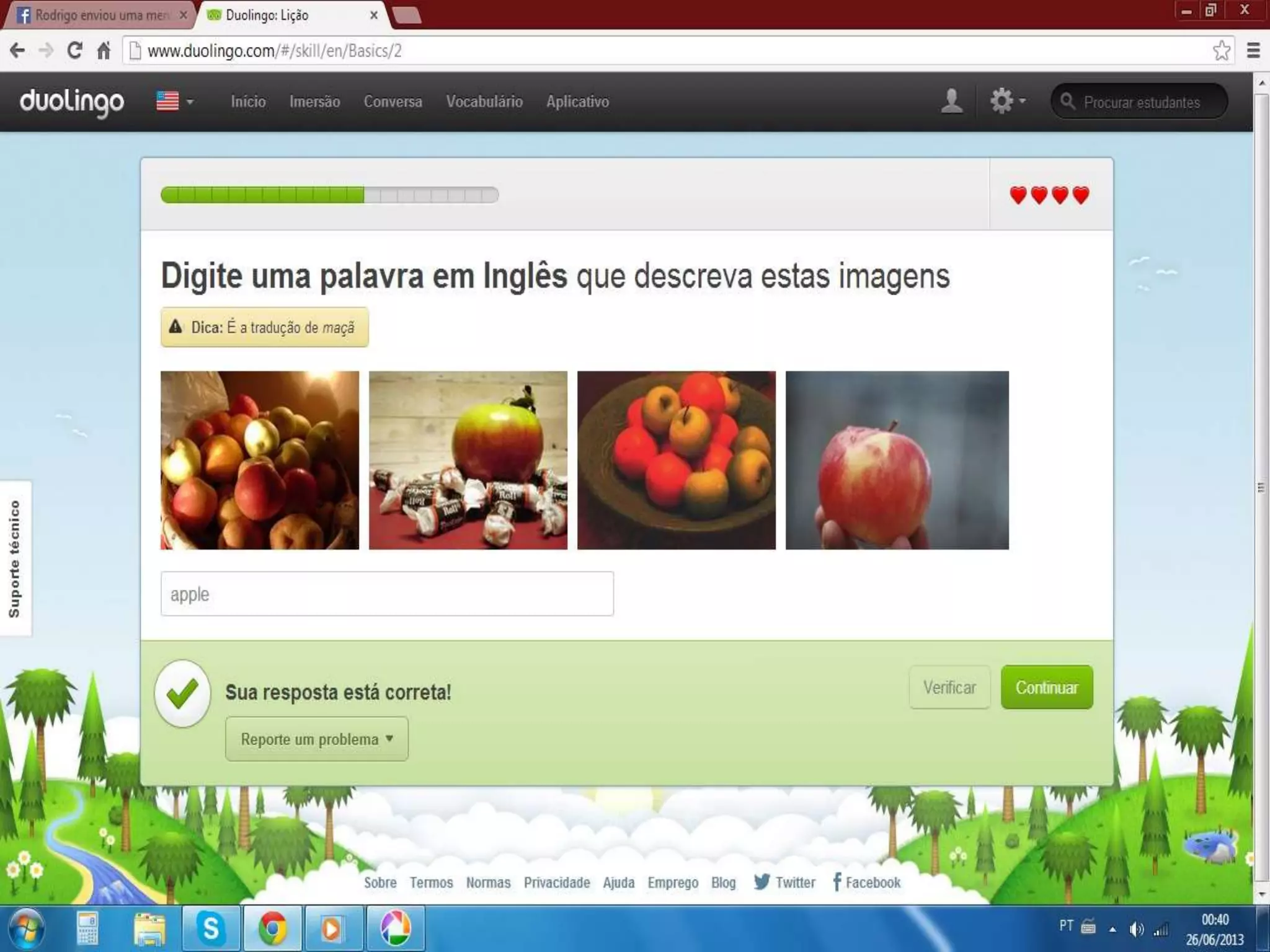Go to the Vocabulário menu item
Screen dimensions: 1270x952
(x=484, y=102)
